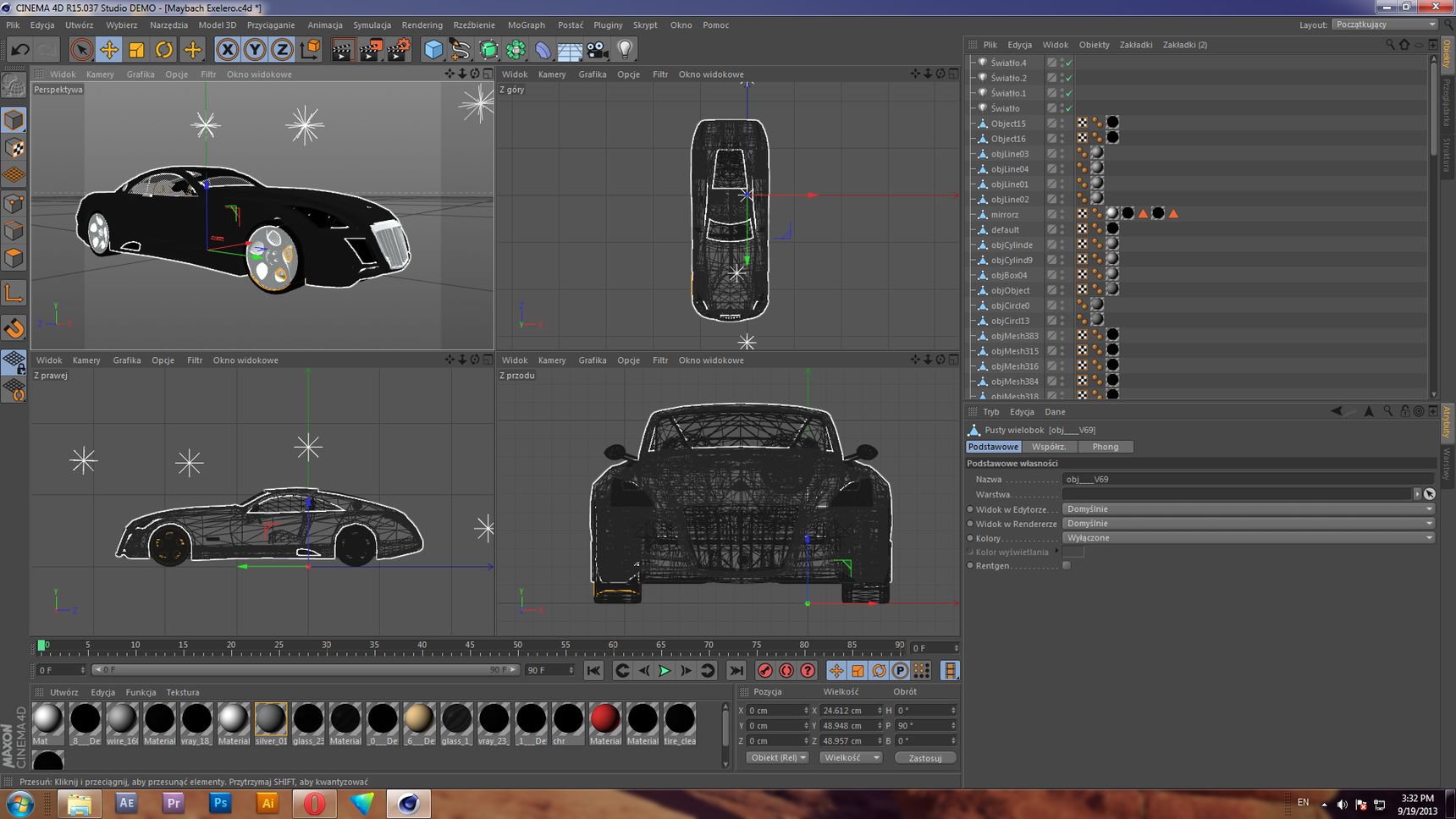Open Widok w Rendererze dropdown
The image size is (1456, 819).
coord(1248,524)
